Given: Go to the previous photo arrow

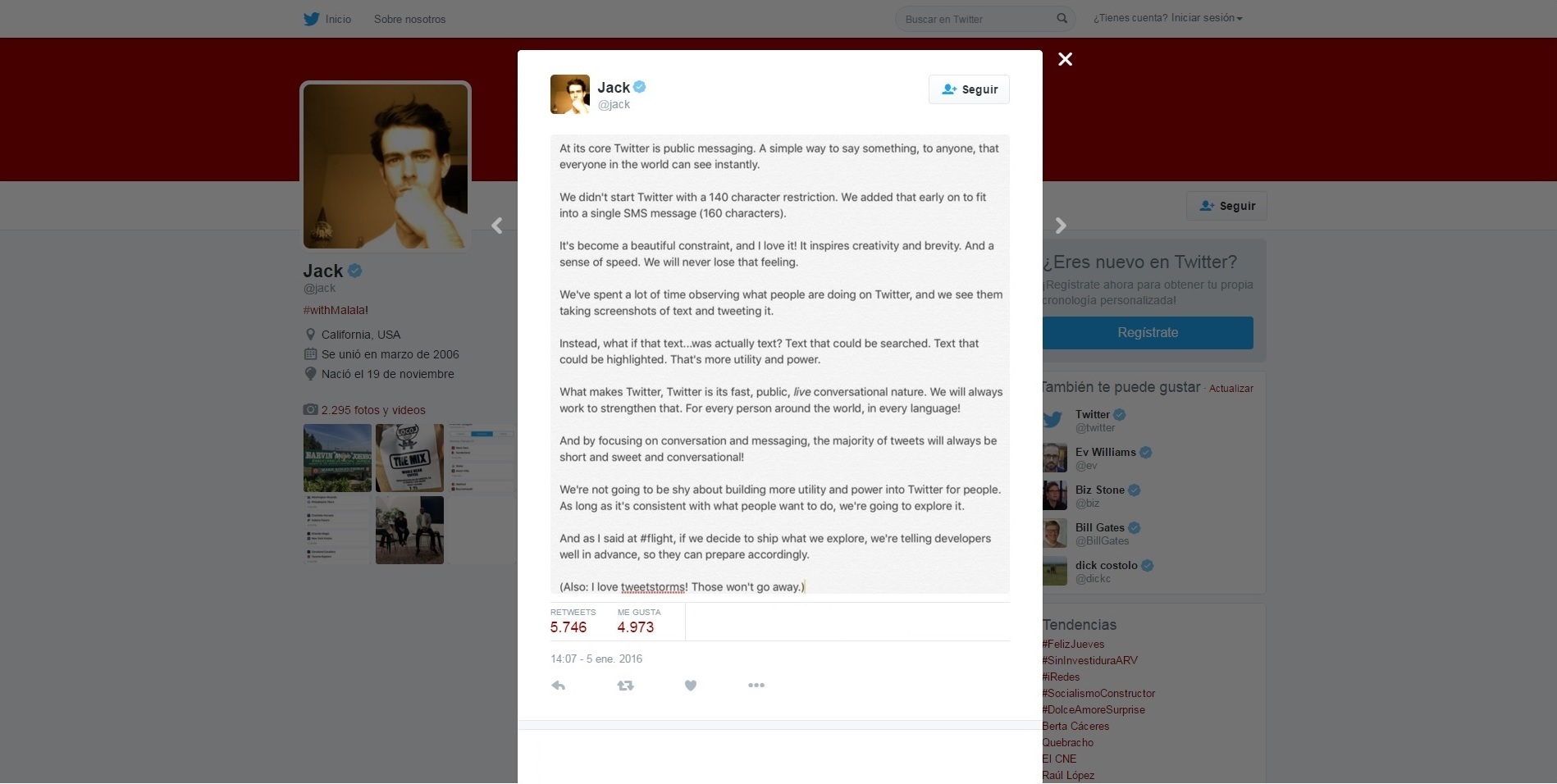Looking at the screenshot, I should (497, 226).
